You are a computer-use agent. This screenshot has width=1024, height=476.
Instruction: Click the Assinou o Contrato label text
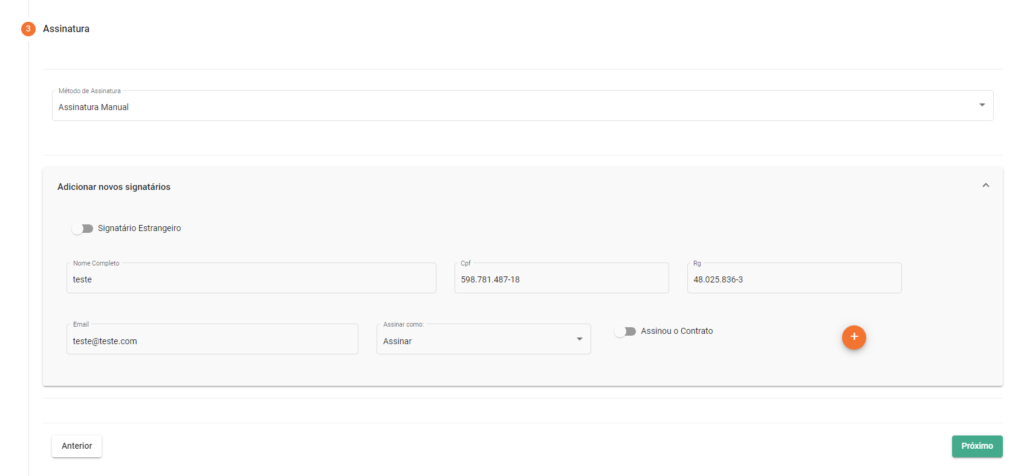676,331
